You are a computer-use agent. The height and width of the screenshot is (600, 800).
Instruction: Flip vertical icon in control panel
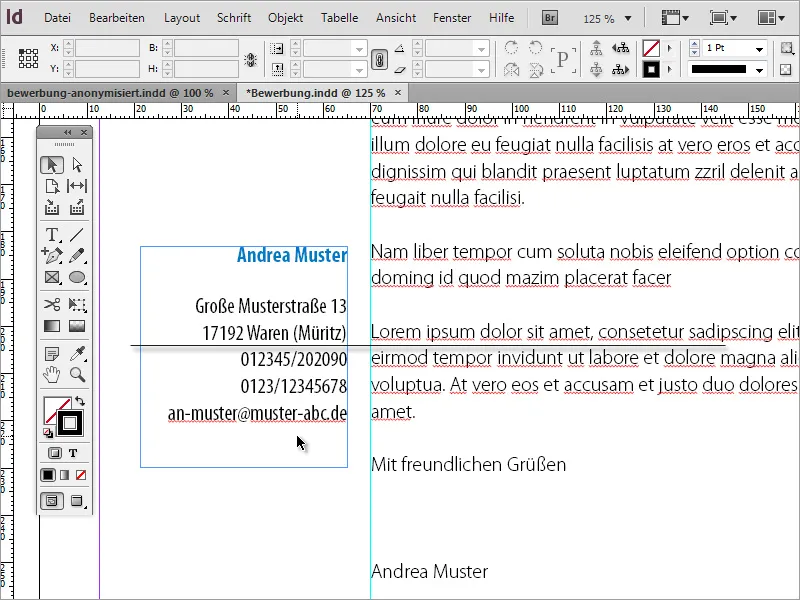(535, 69)
